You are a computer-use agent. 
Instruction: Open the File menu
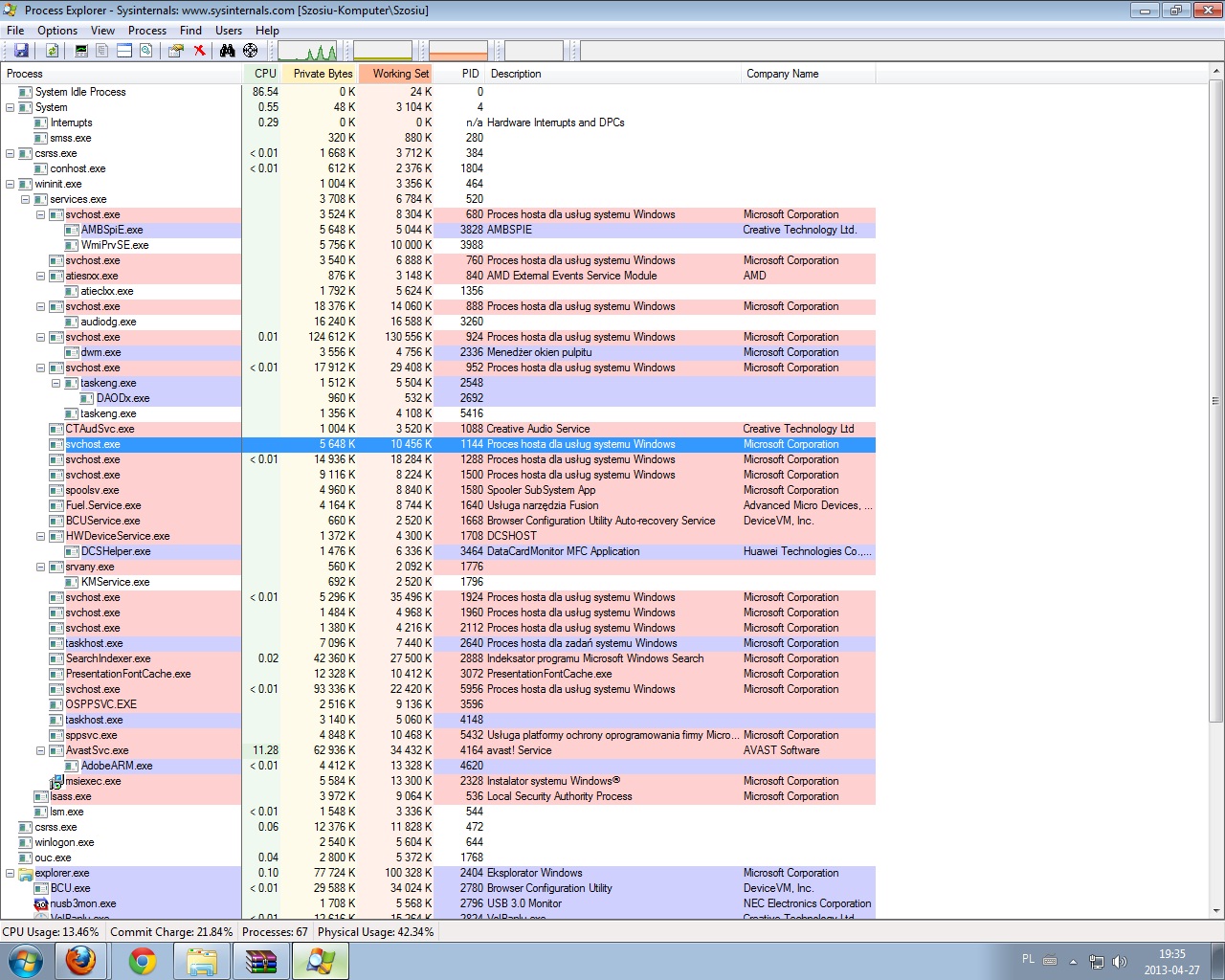(x=15, y=31)
